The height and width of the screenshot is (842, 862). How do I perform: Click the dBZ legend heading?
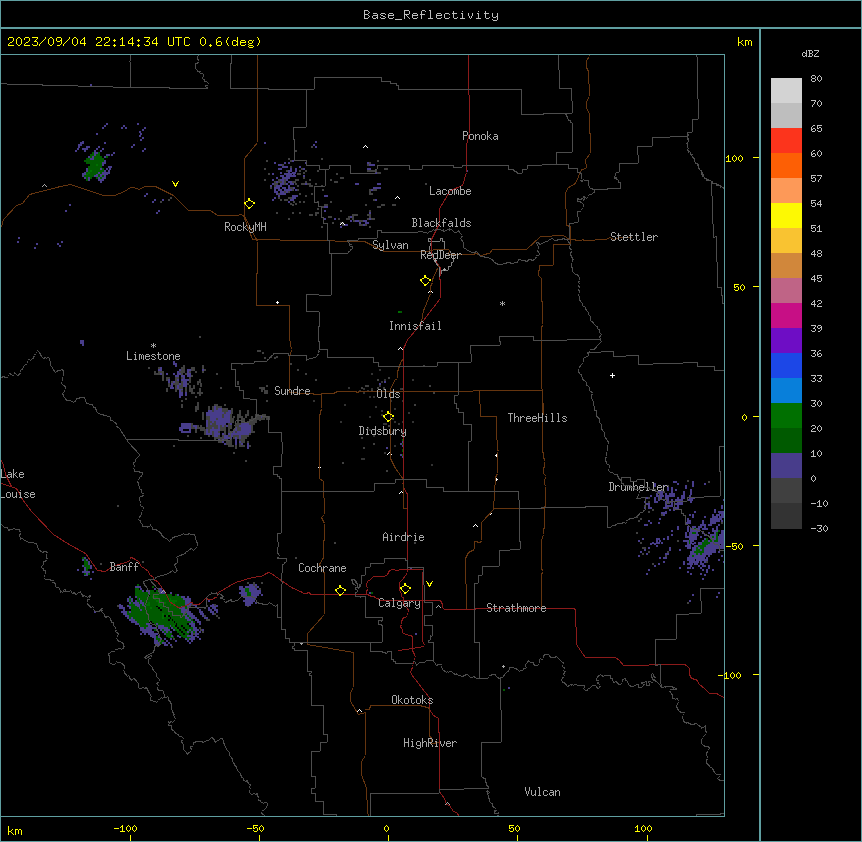click(810, 53)
